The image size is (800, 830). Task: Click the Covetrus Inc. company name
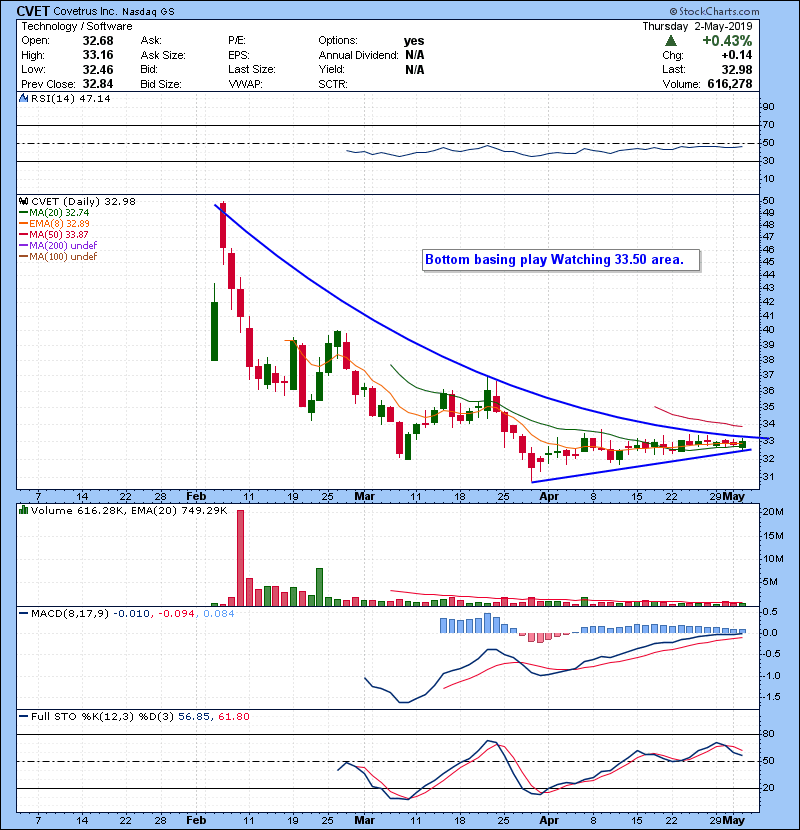(85, 11)
